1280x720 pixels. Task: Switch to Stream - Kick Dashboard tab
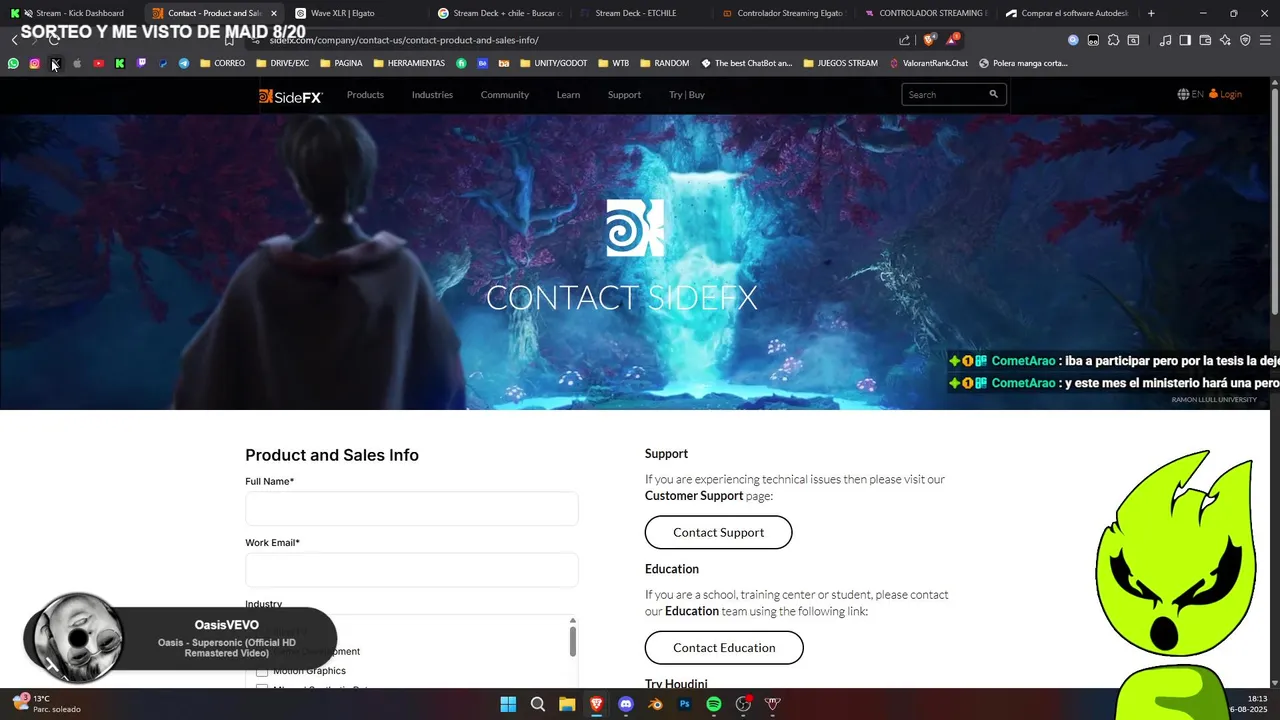pyautogui.click(x=72, y=13)
